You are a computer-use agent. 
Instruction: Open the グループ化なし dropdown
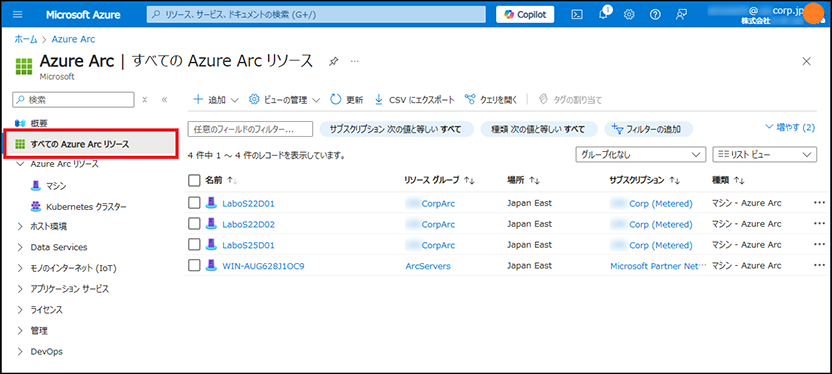pos(640,154)
